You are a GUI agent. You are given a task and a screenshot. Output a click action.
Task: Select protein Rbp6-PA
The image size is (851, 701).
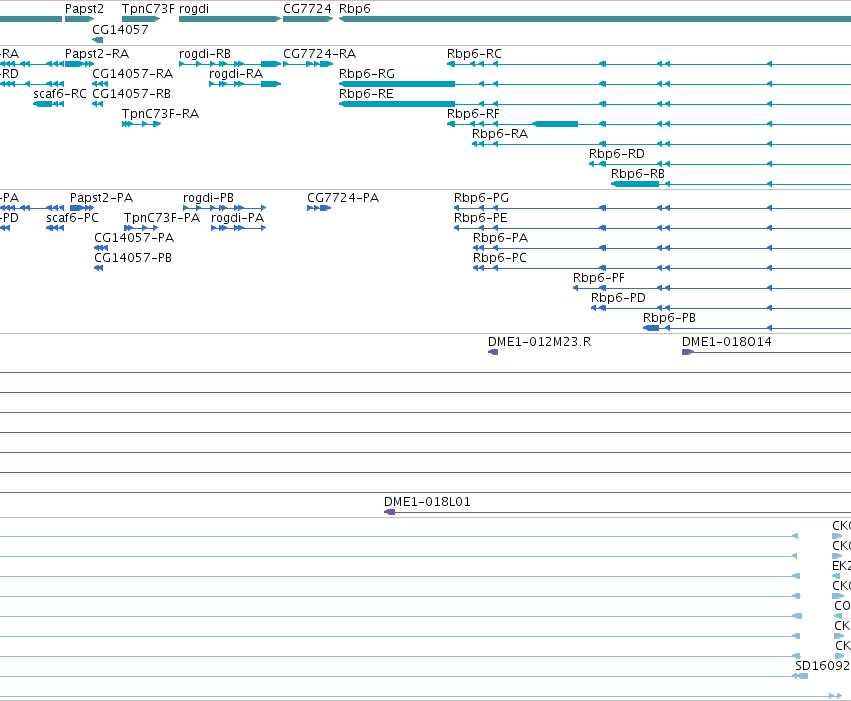(x=500, y=238)
